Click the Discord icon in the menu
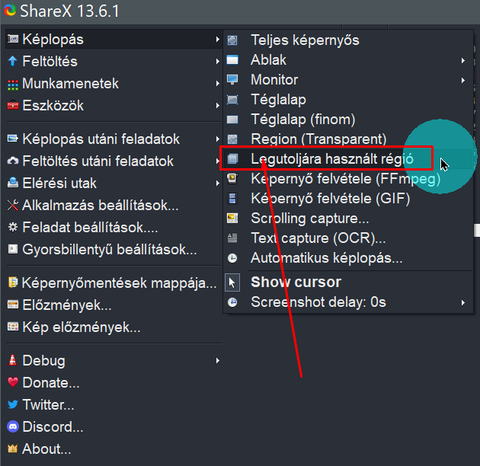 tap(13, 427)
